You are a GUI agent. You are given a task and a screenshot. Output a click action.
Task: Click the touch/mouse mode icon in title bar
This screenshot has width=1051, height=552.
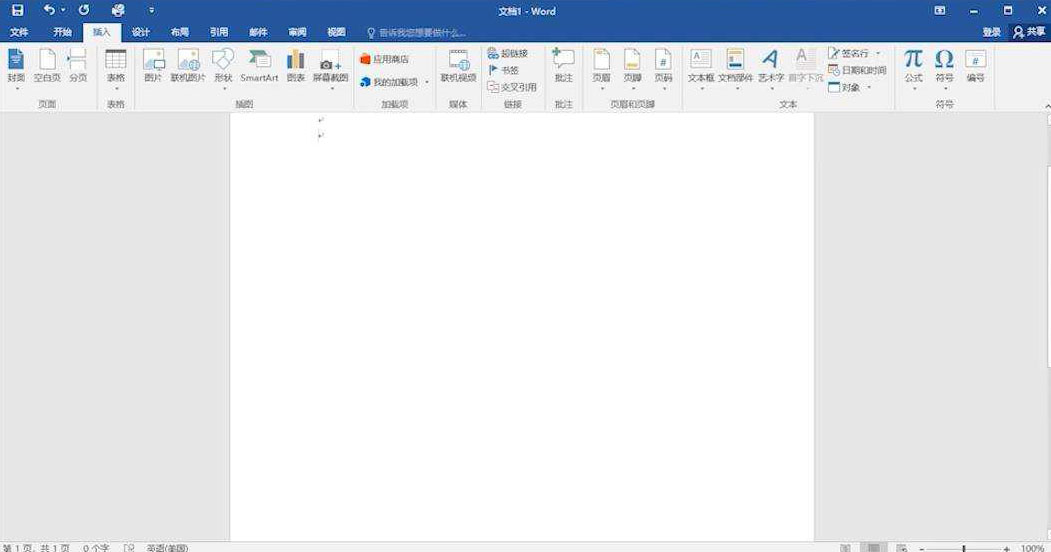pos(118,10)
